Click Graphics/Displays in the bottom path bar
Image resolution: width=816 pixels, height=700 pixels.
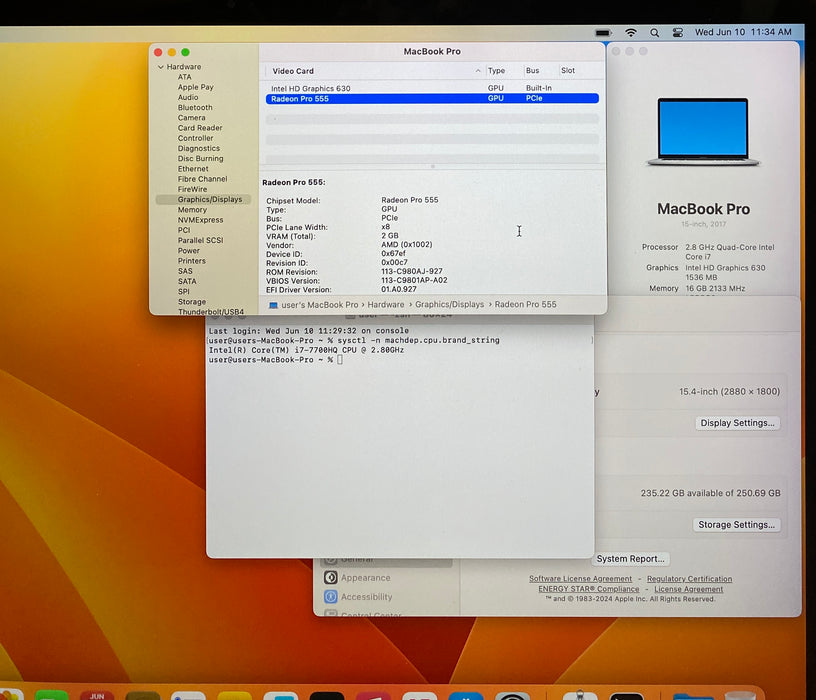[450, 304]
